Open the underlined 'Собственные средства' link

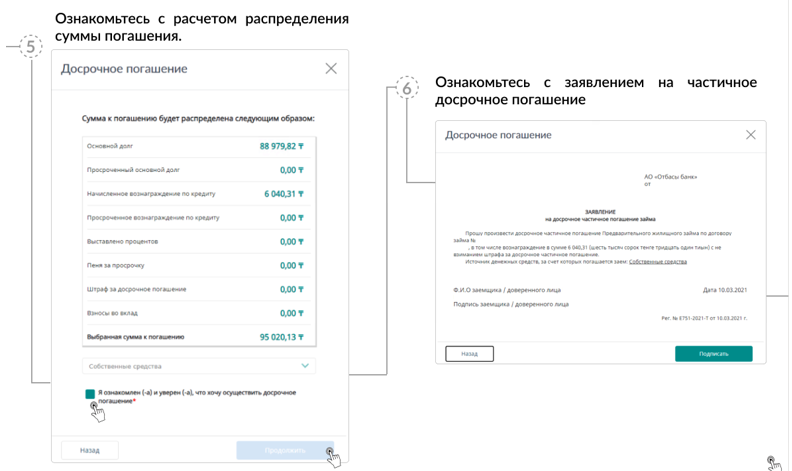coord(658,262)
